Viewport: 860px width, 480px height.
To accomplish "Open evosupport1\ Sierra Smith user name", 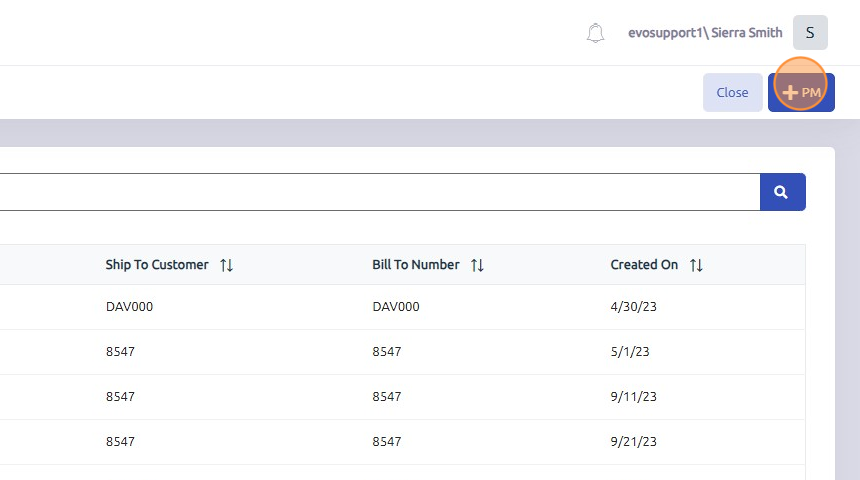I will 705,33.
